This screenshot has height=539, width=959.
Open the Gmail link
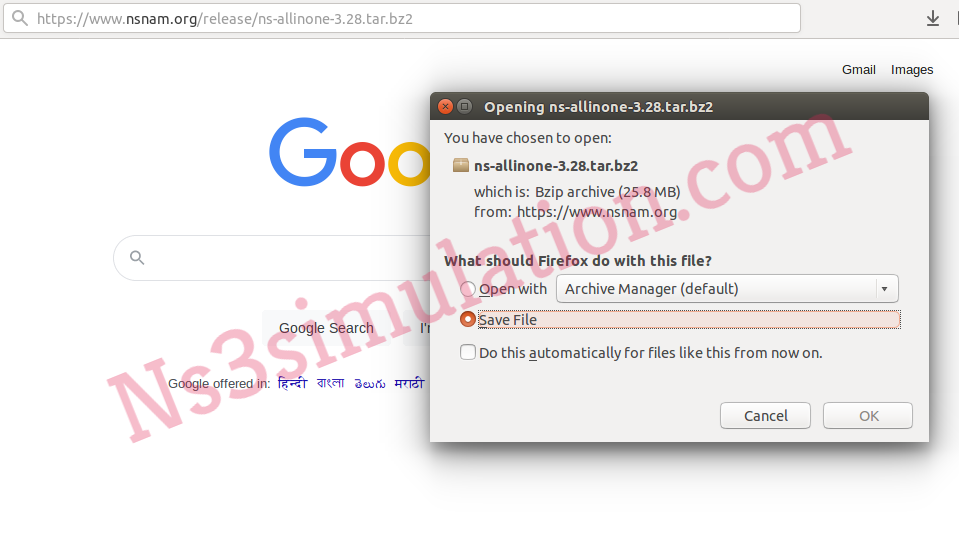[859, 70]
